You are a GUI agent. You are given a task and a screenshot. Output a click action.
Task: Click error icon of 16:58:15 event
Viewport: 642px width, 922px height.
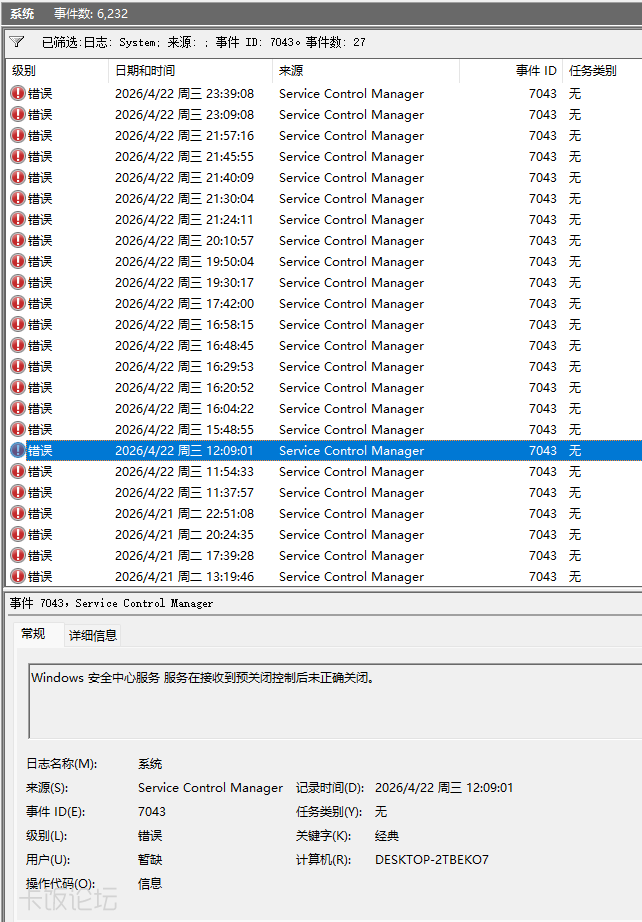(x=18, y=324)
